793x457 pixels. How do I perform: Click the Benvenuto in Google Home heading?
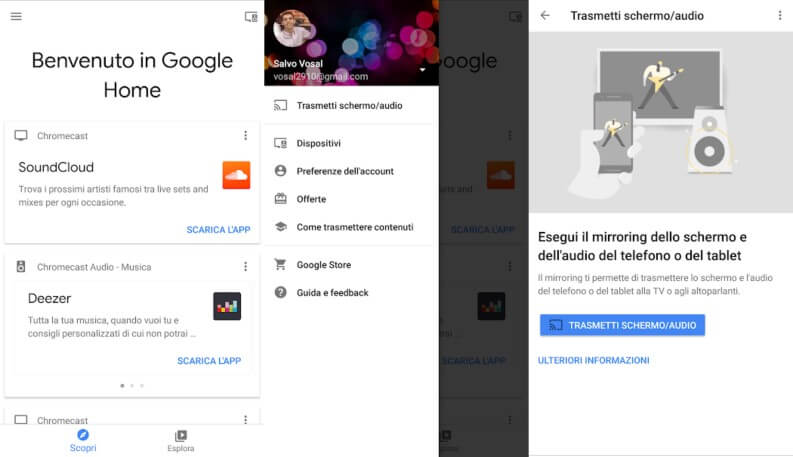pos(132,75)
